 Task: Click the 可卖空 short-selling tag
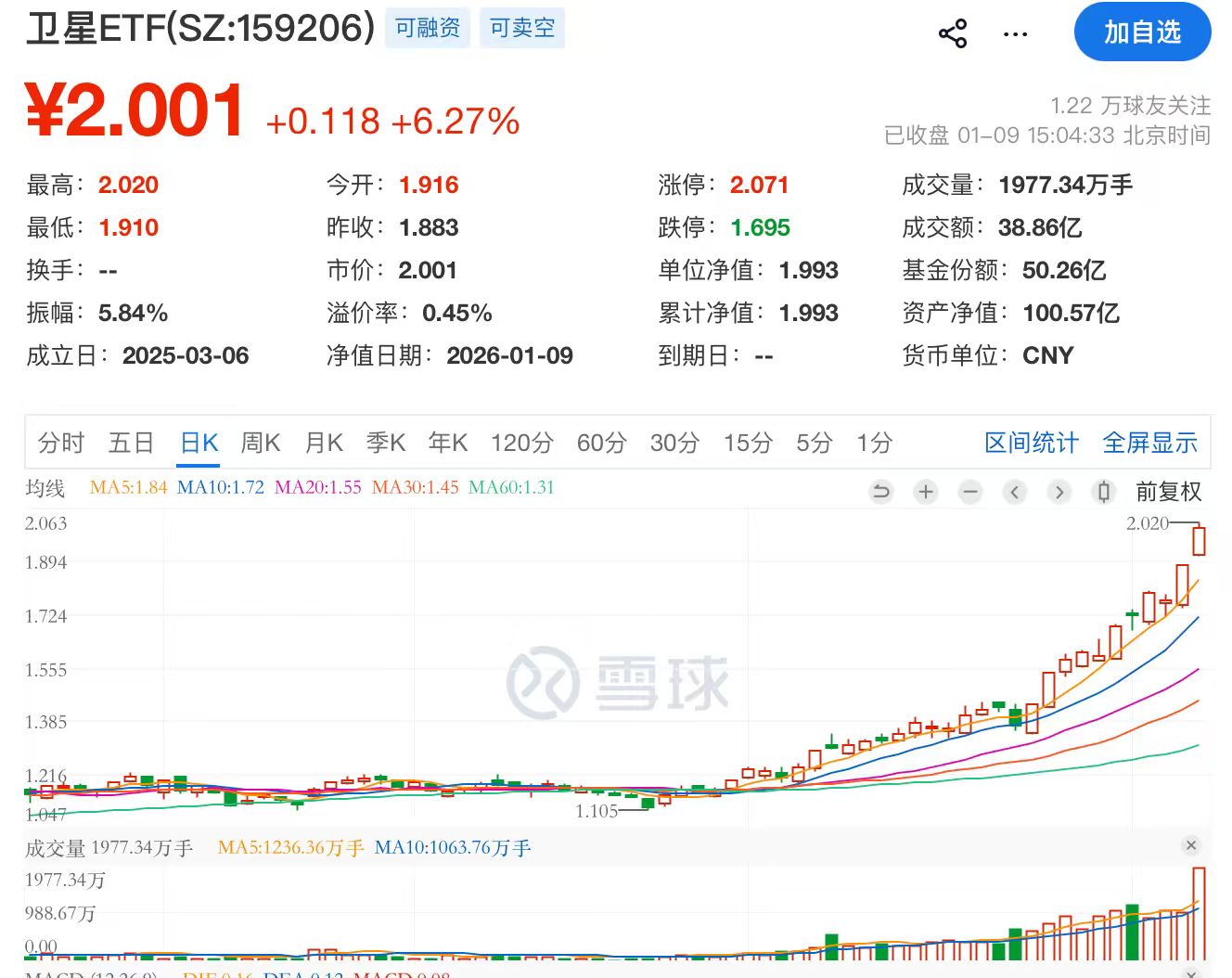click(x=522, y=29)
